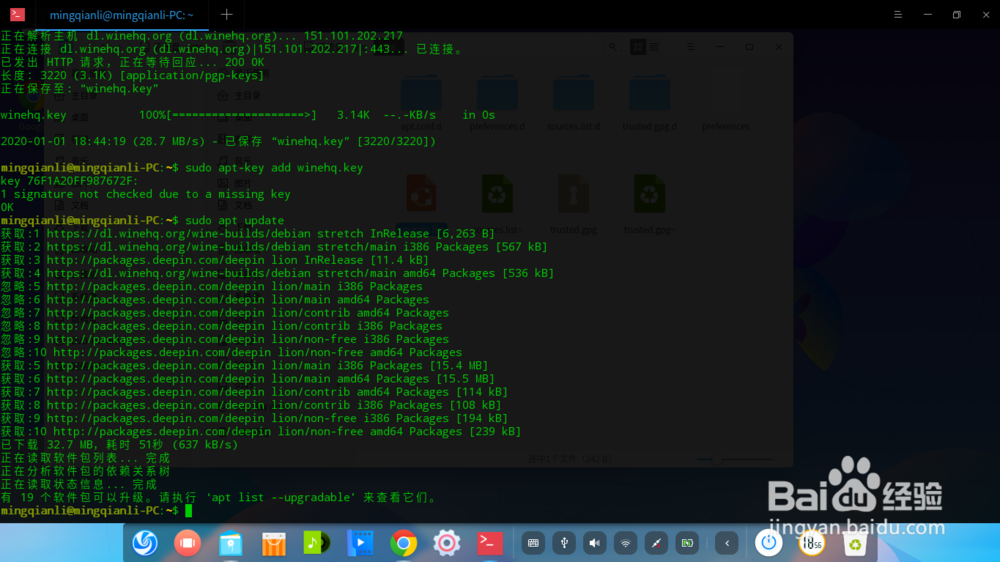Image resolution: width=1000 pixels, height=562 pixels.
Task: Add a new terminal tab with plus button
Action: tap(226, 14)
